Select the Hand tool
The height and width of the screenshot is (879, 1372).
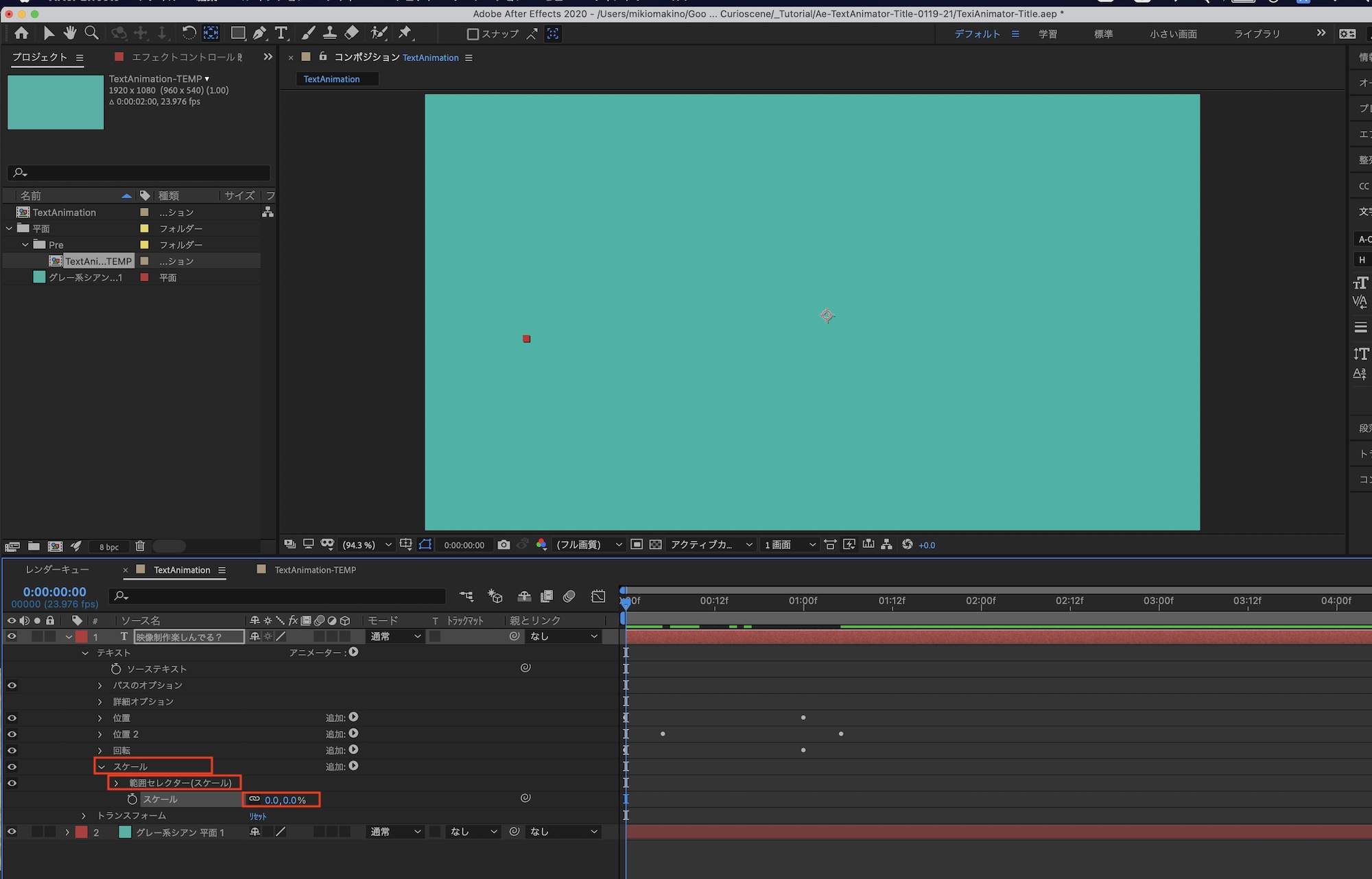point(70,33)
